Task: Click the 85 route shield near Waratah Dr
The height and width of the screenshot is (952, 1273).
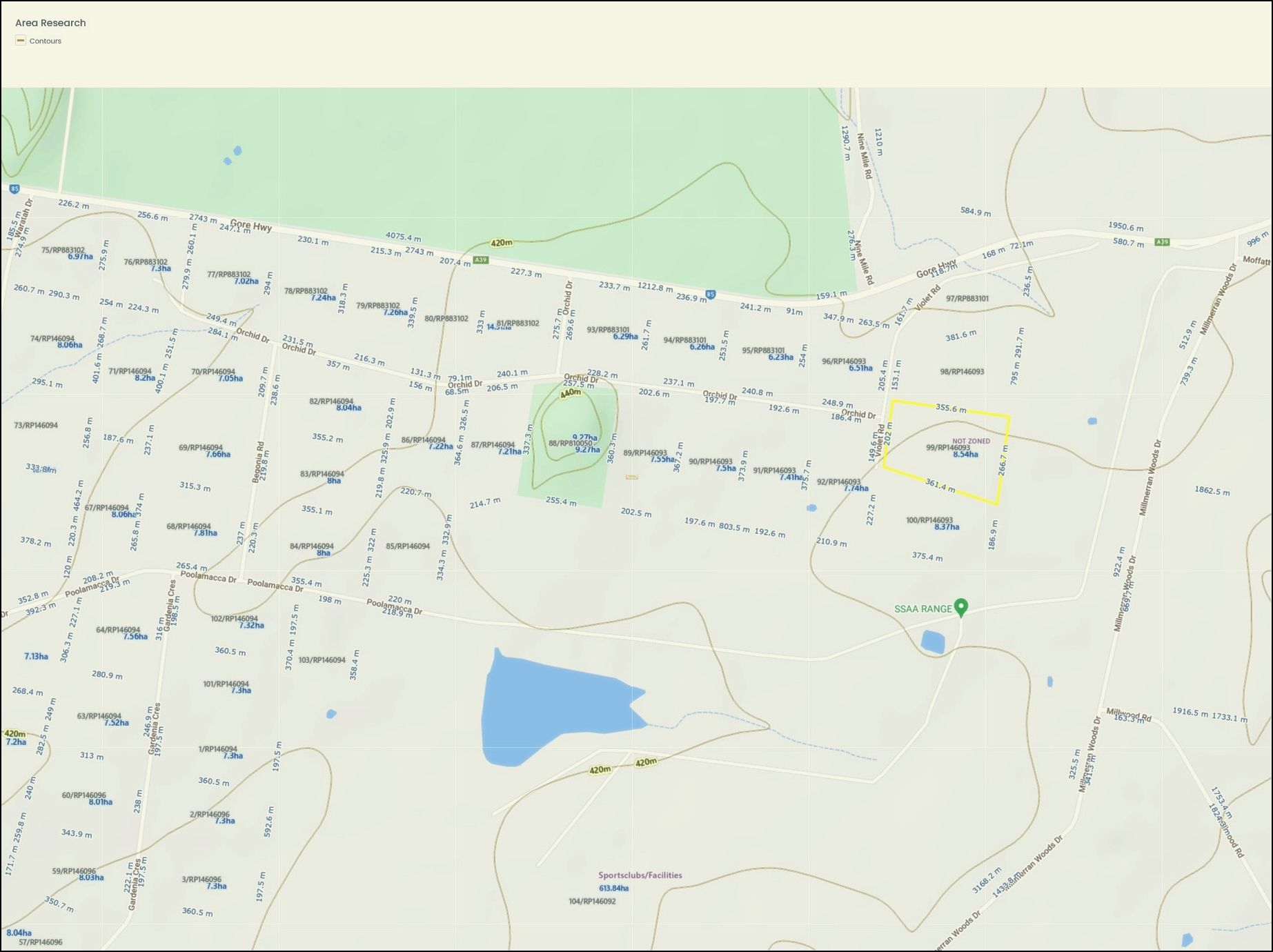Action: click(x=14, y=189)
